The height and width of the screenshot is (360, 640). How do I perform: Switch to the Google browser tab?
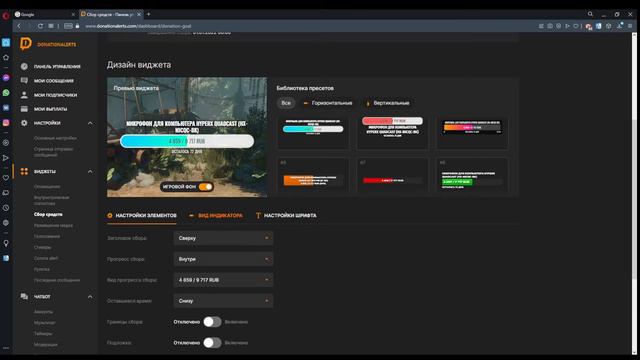click(x=44, y=14)
